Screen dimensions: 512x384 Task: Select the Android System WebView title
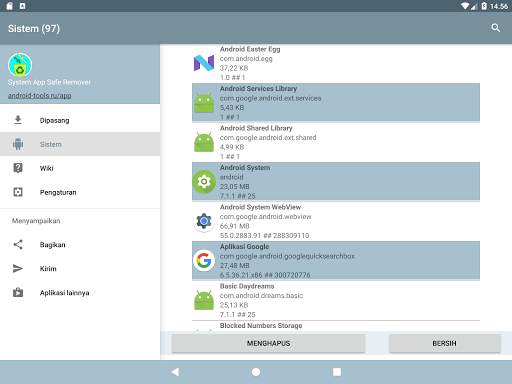tap(260, 207)
